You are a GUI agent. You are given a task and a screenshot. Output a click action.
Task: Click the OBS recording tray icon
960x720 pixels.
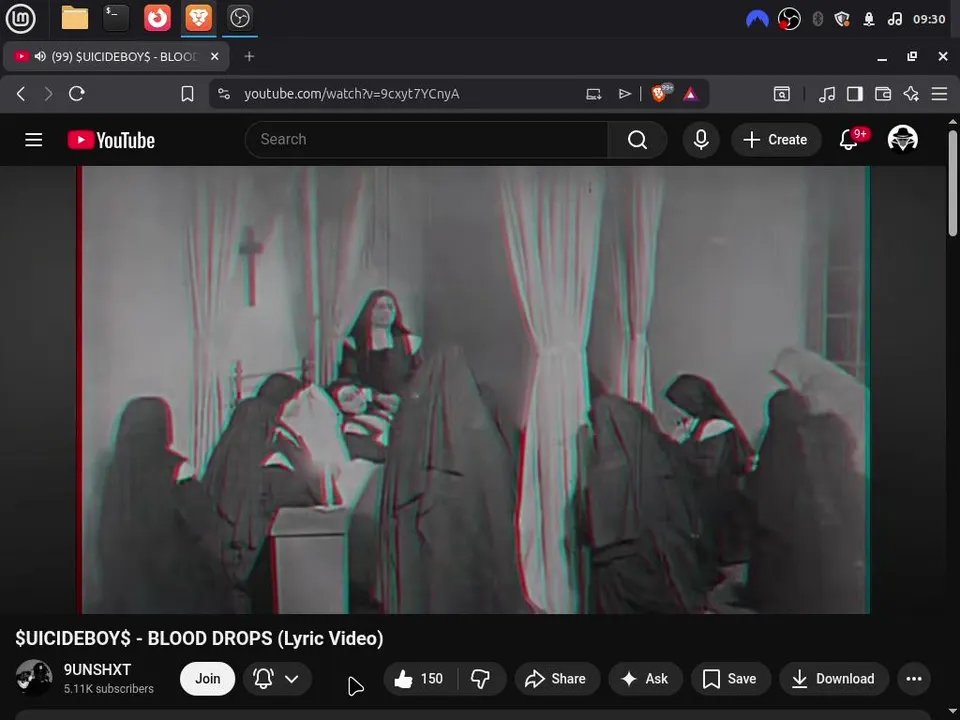(789, 19)
